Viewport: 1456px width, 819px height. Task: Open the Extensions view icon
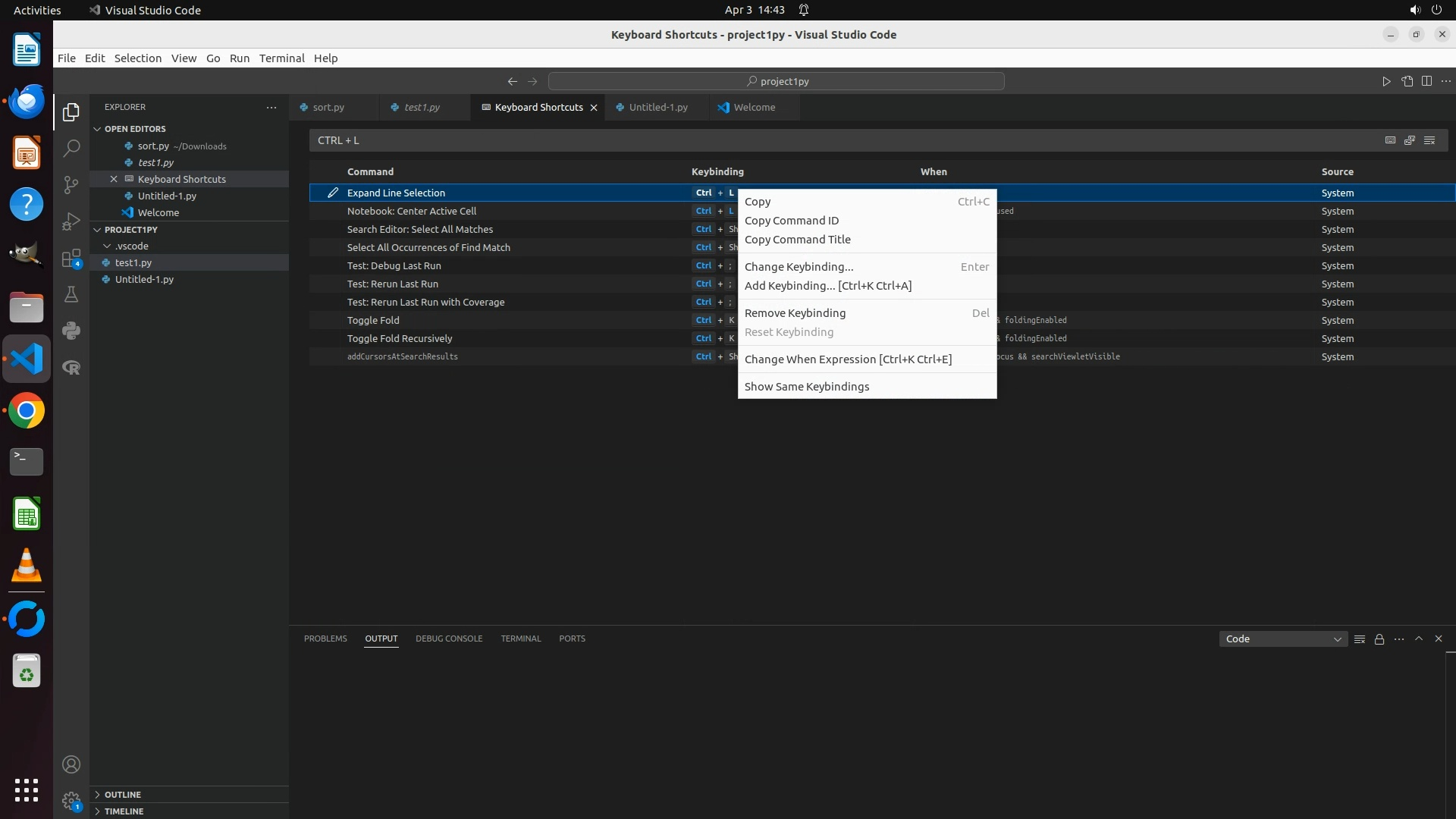(71, 259)
